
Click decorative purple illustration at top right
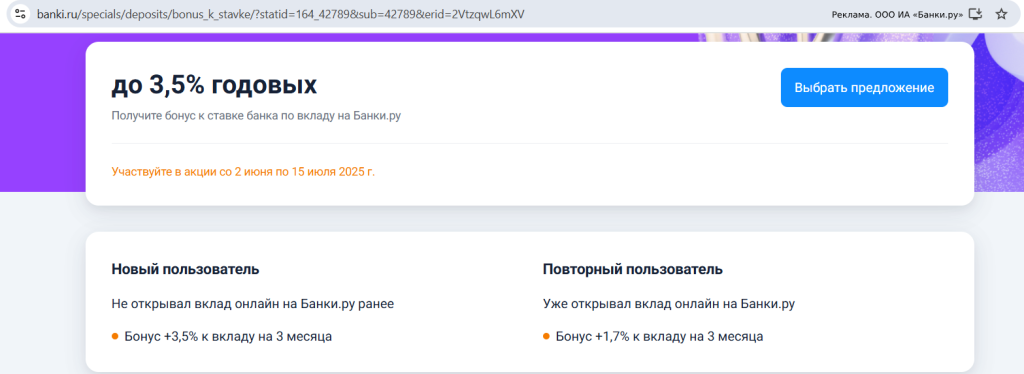click(999, 111)
